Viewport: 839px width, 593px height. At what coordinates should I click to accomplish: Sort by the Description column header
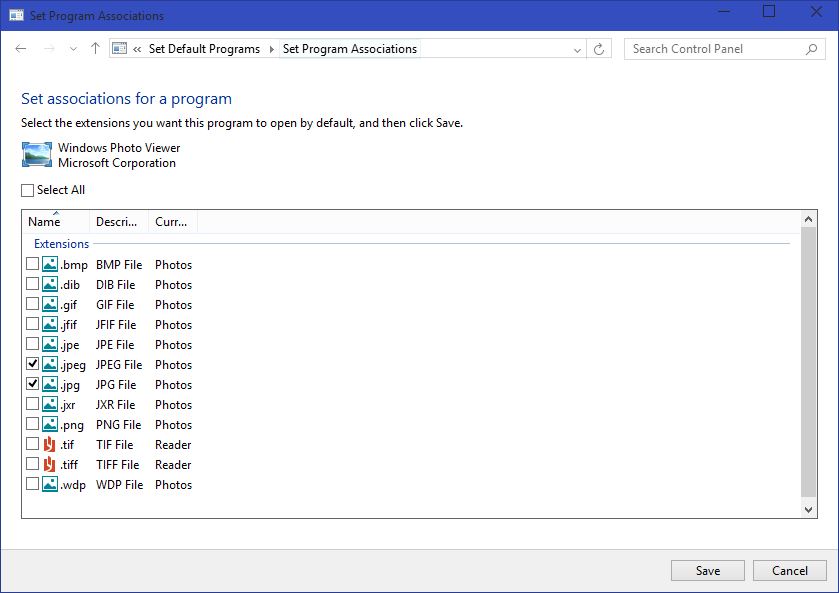[119, 222]
